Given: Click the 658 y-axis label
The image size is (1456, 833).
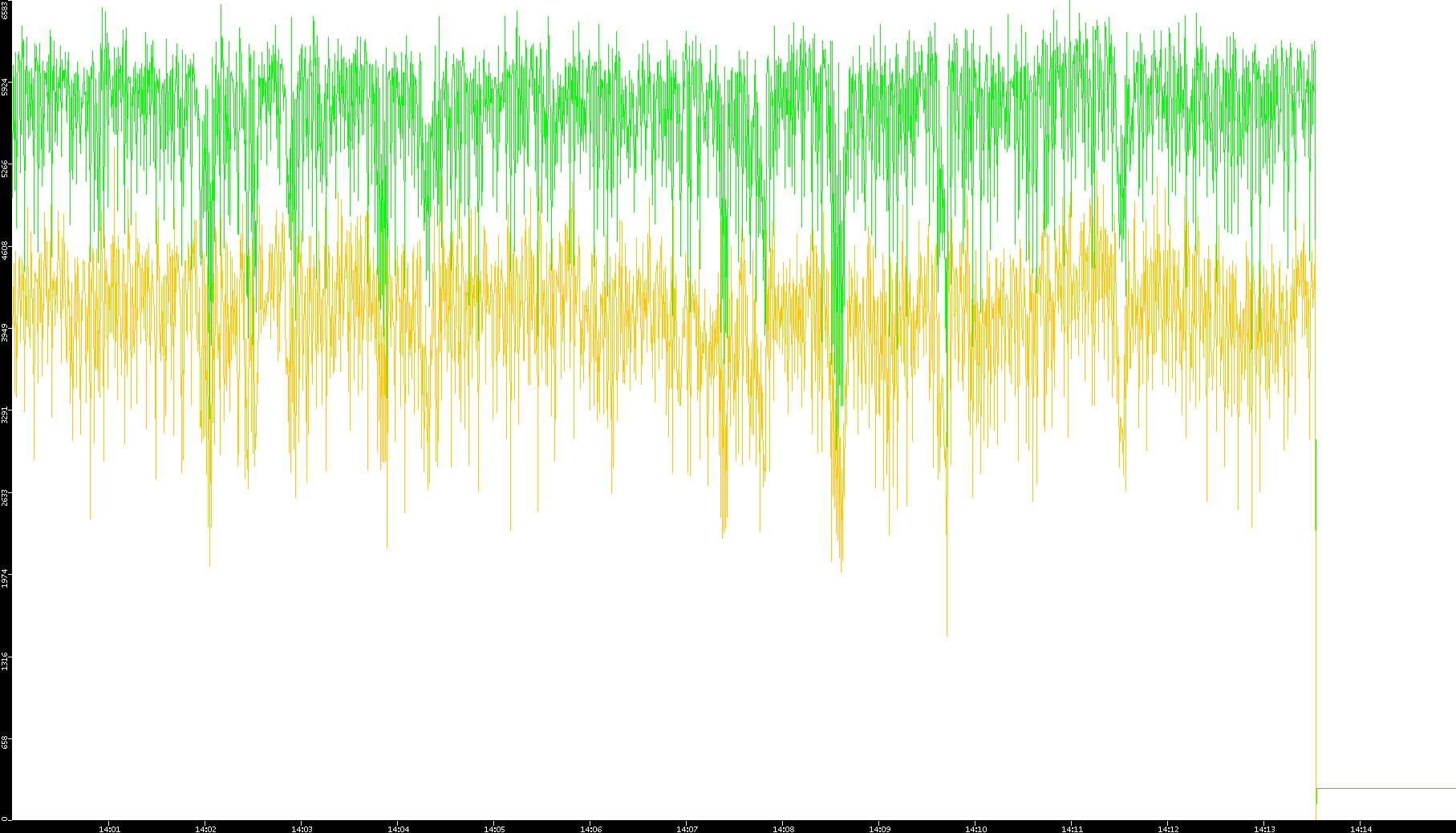Looking at the screenshot, I should point(5,742).
